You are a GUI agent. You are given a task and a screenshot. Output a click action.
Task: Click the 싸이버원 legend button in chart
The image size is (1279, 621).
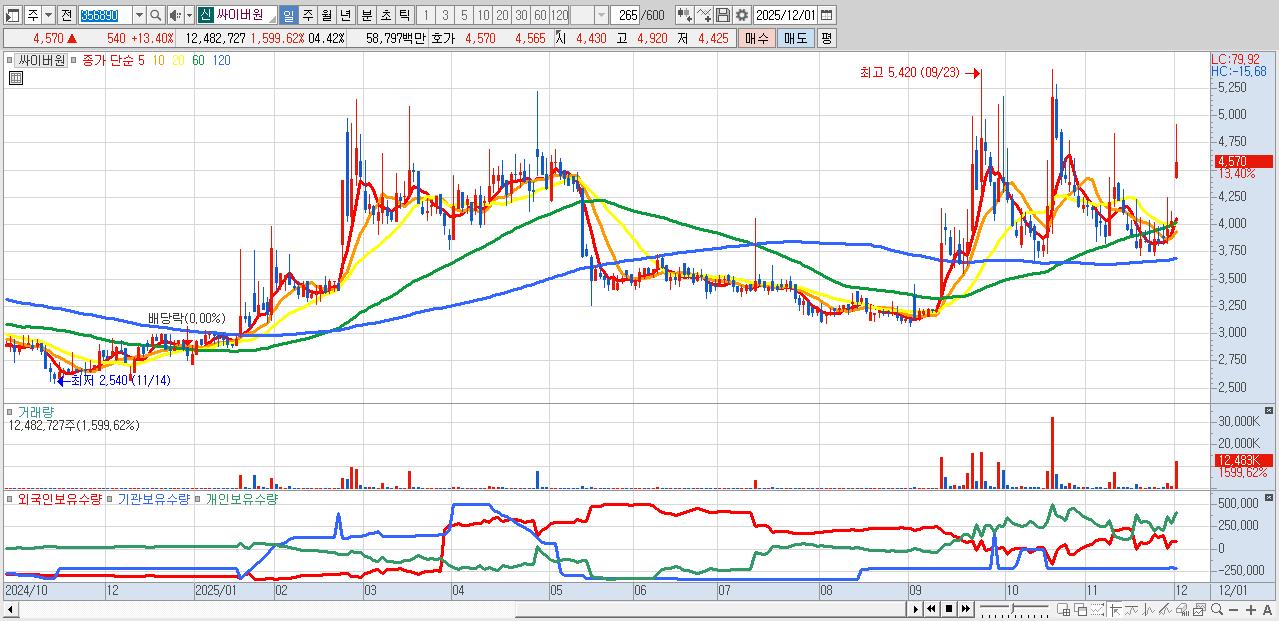pos(41,60)
